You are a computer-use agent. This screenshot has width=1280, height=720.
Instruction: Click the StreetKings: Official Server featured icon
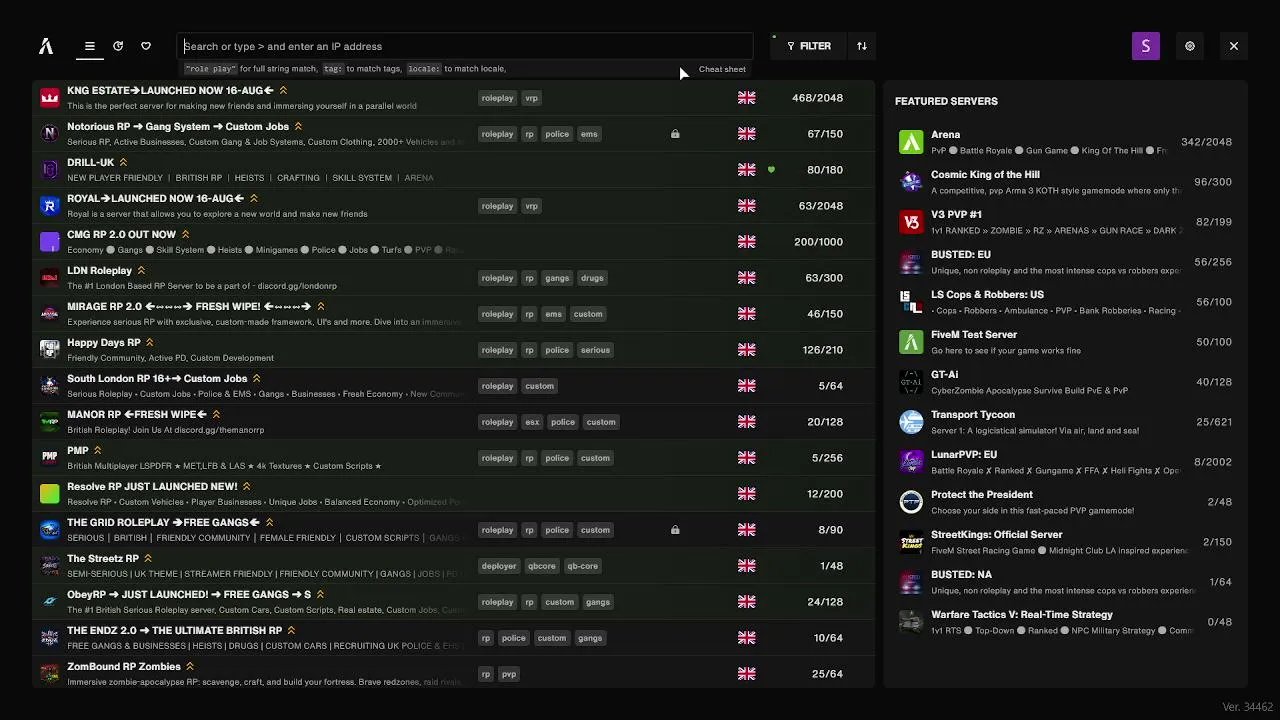click(911, 542)
